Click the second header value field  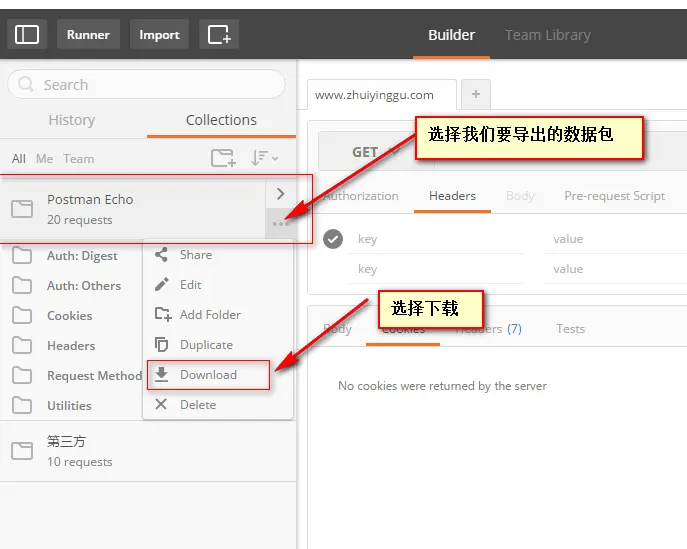(615, 269)
